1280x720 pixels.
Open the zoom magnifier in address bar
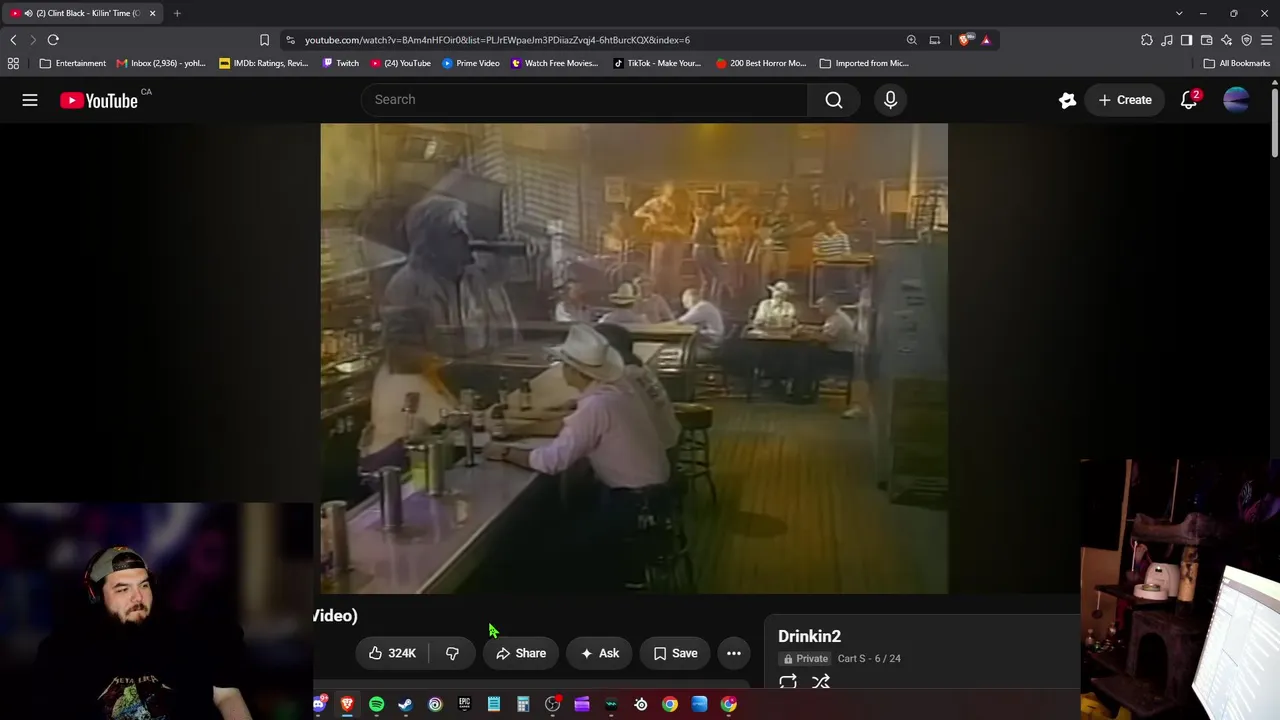point(912,40)
